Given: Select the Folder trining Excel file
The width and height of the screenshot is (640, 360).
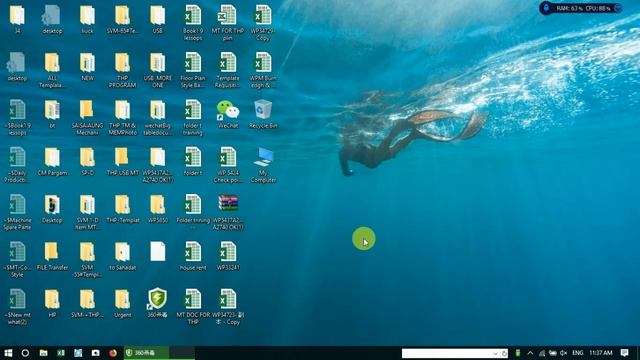Looking at the screenshot, I should pyautogui.click(x=193, y=213).
